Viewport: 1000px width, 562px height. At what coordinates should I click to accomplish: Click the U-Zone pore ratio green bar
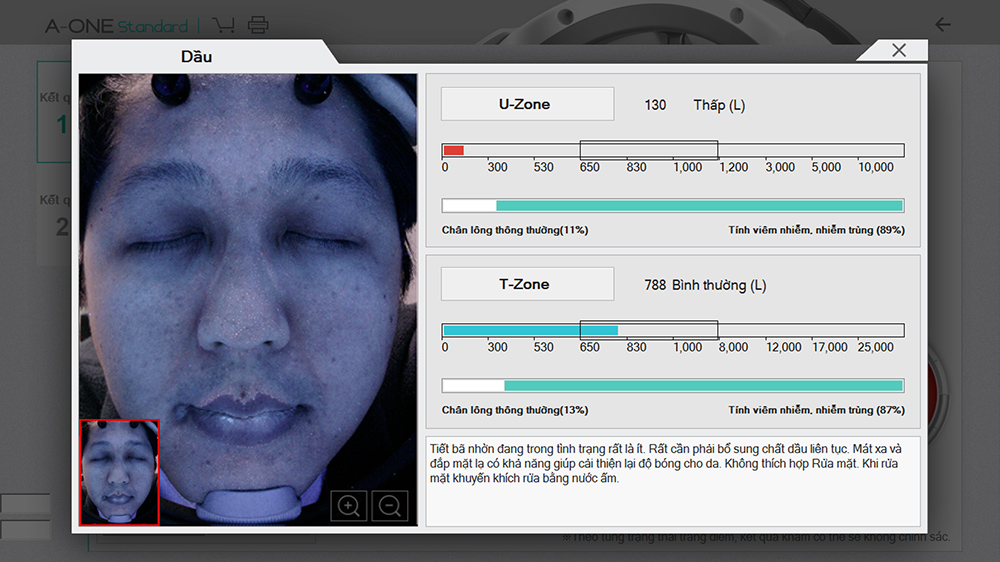[x=673, y=206]
